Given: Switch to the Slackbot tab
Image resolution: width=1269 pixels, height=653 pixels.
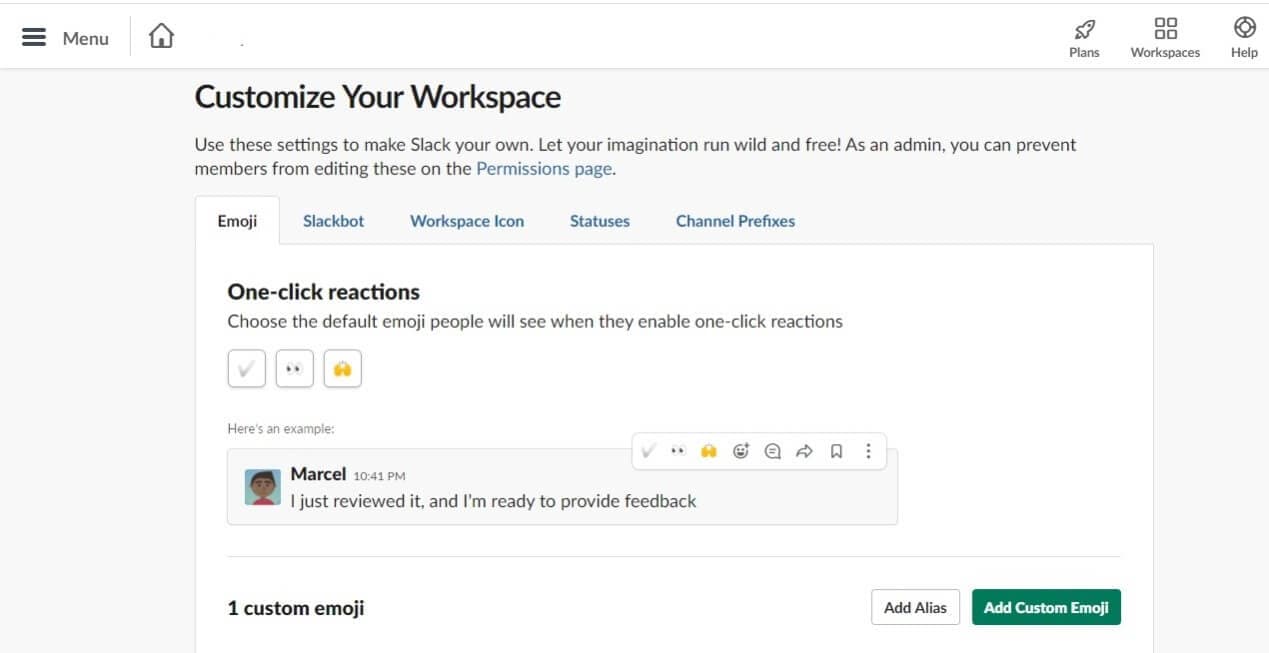Looking at the screenshot, I should coord(333,221).
